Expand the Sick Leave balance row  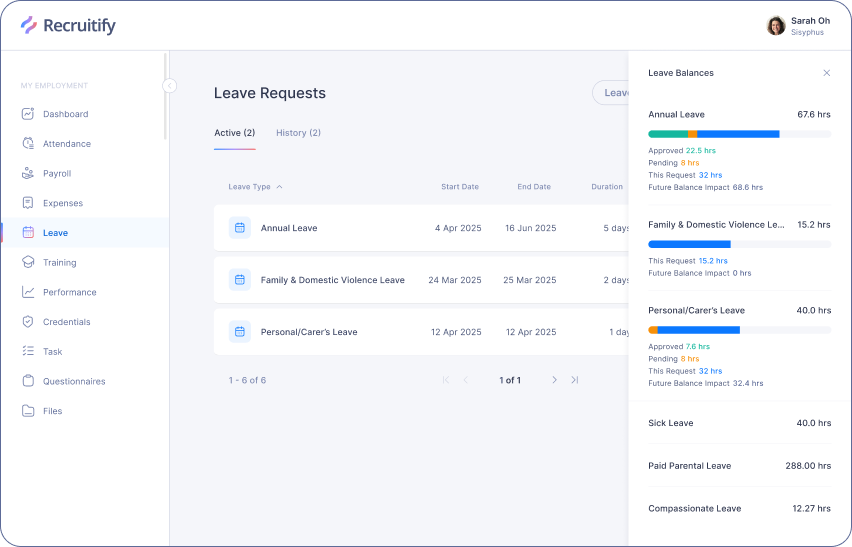[x=739, y=423]
